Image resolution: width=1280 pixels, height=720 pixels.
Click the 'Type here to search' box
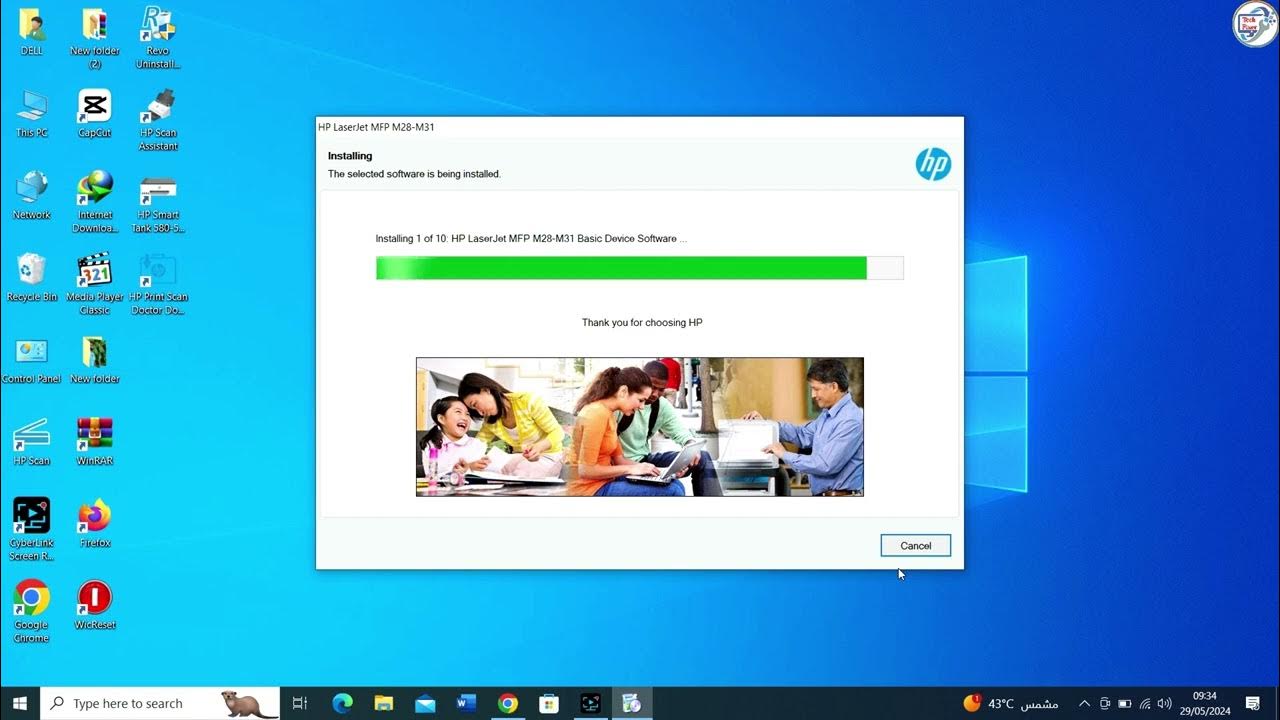(x=160, y=703)
